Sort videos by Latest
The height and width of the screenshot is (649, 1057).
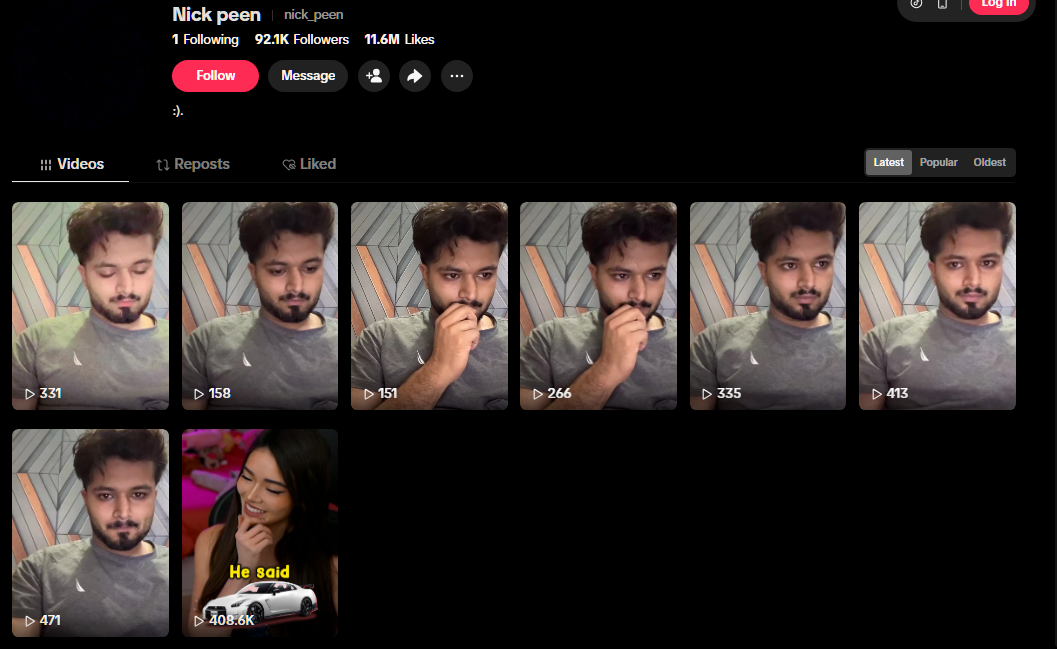pos(888,162)
